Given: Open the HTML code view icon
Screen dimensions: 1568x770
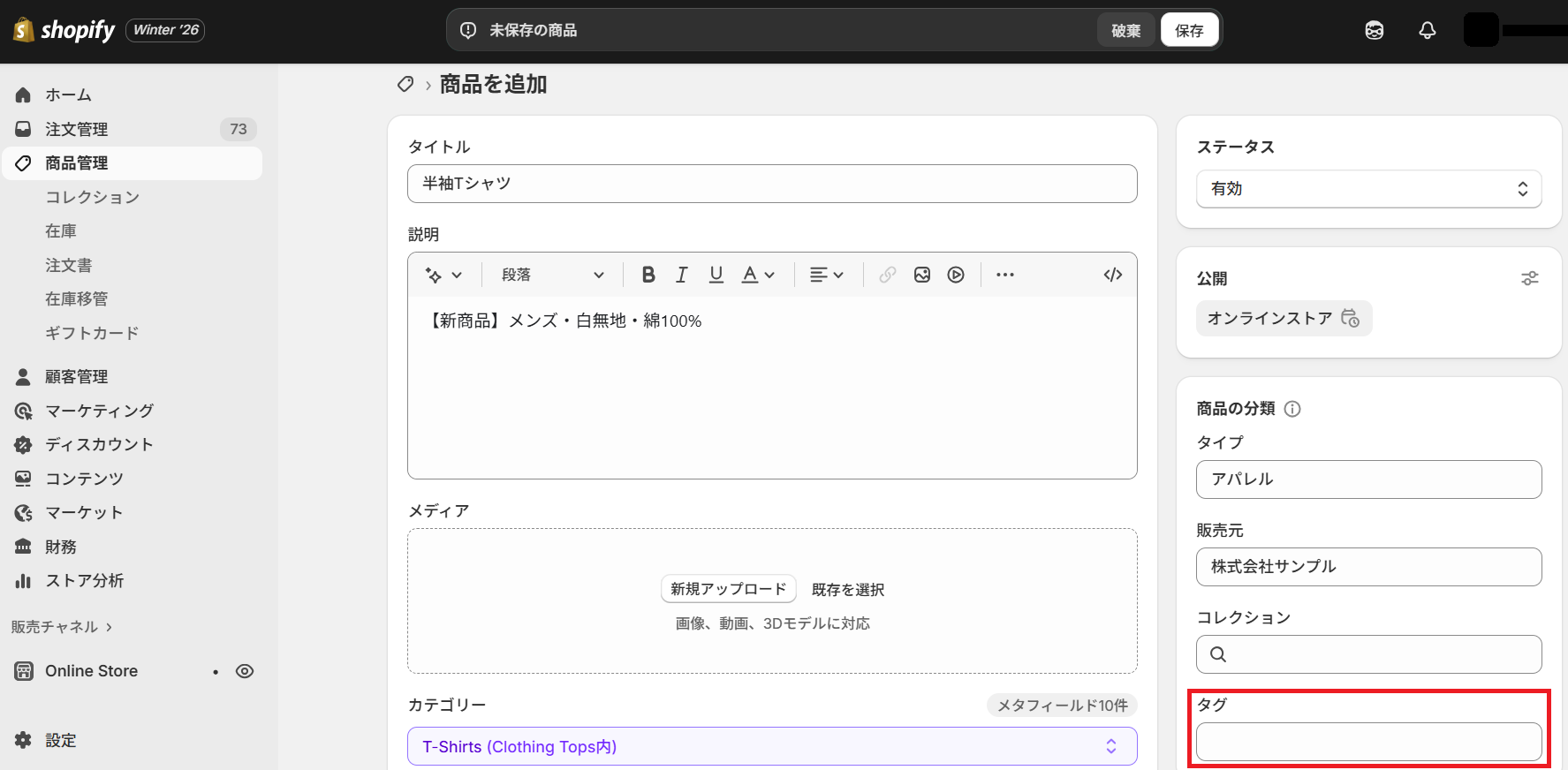Looking at the screenshot, I should (1112, 275).
